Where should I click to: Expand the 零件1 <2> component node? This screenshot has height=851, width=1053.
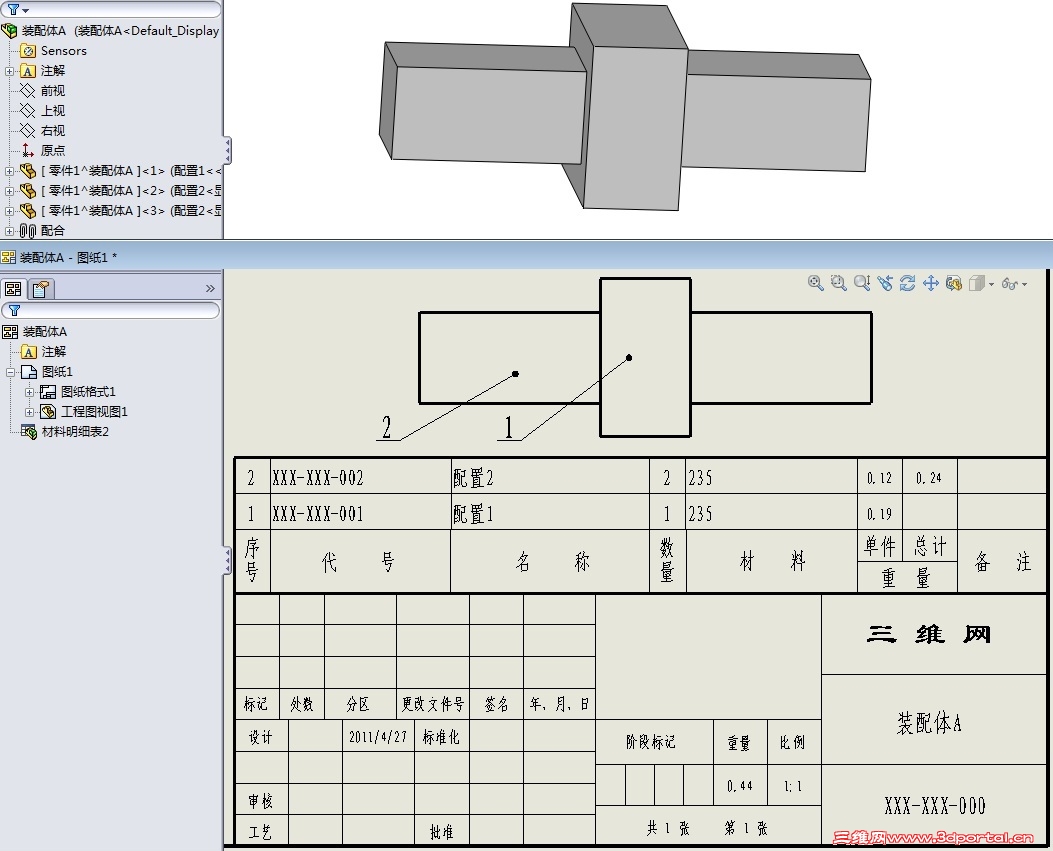(x=9, y=191)
